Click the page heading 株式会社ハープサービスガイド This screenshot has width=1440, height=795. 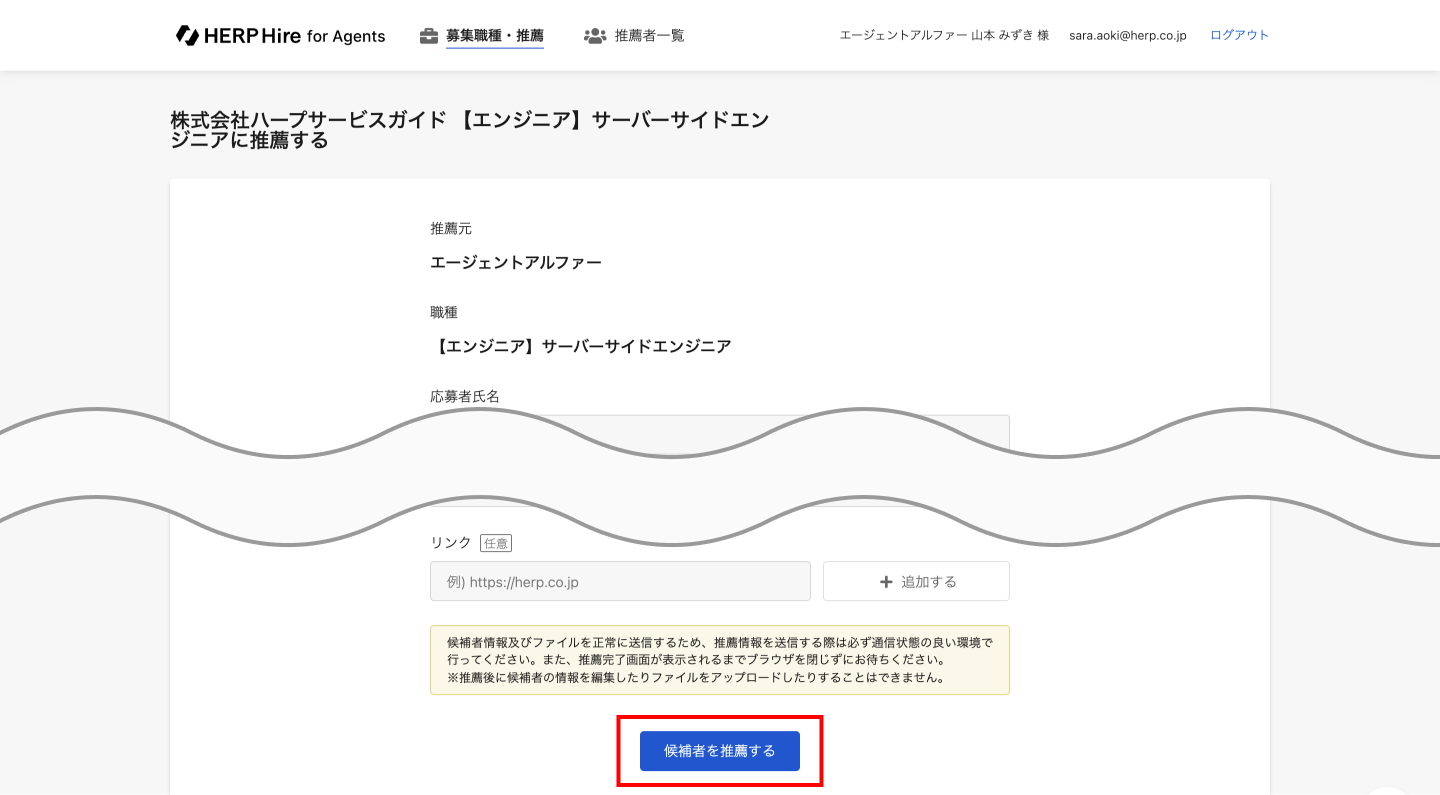(470, 130)
